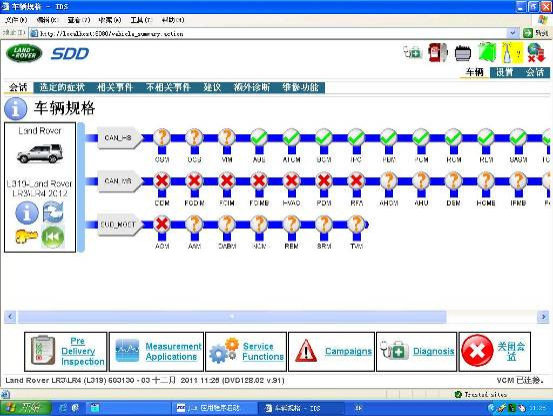The image size is (553, 416).
Task: Click the Windows Start button
Action: click(x=25, y=408)
